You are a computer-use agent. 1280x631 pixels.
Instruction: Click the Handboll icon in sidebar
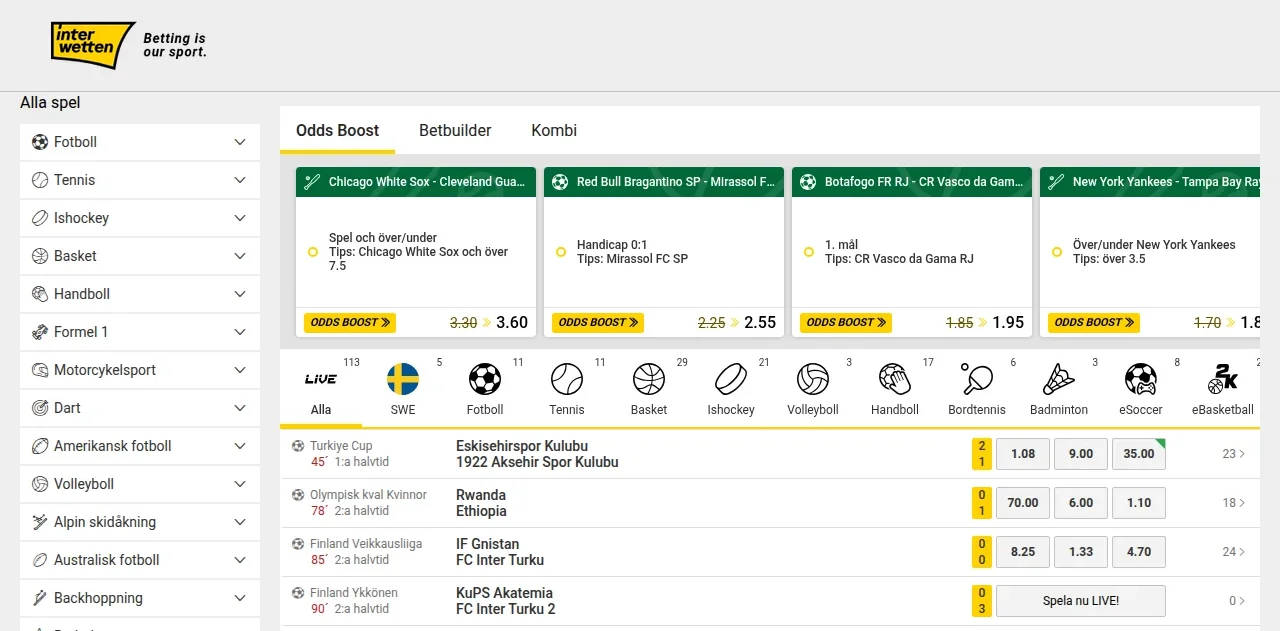(x=40, y=294)
